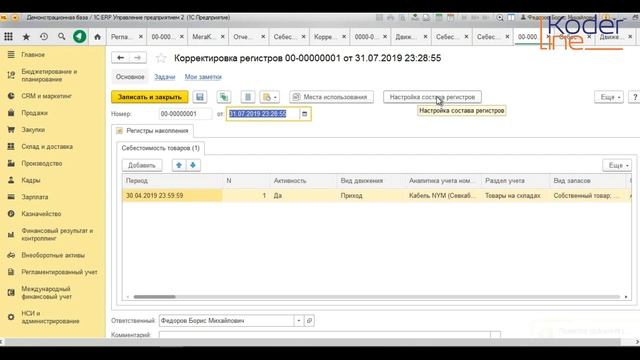Open the Ответственный field dropdown arrow
Viewport: 640px width, 360px height.
click(299, 321)
